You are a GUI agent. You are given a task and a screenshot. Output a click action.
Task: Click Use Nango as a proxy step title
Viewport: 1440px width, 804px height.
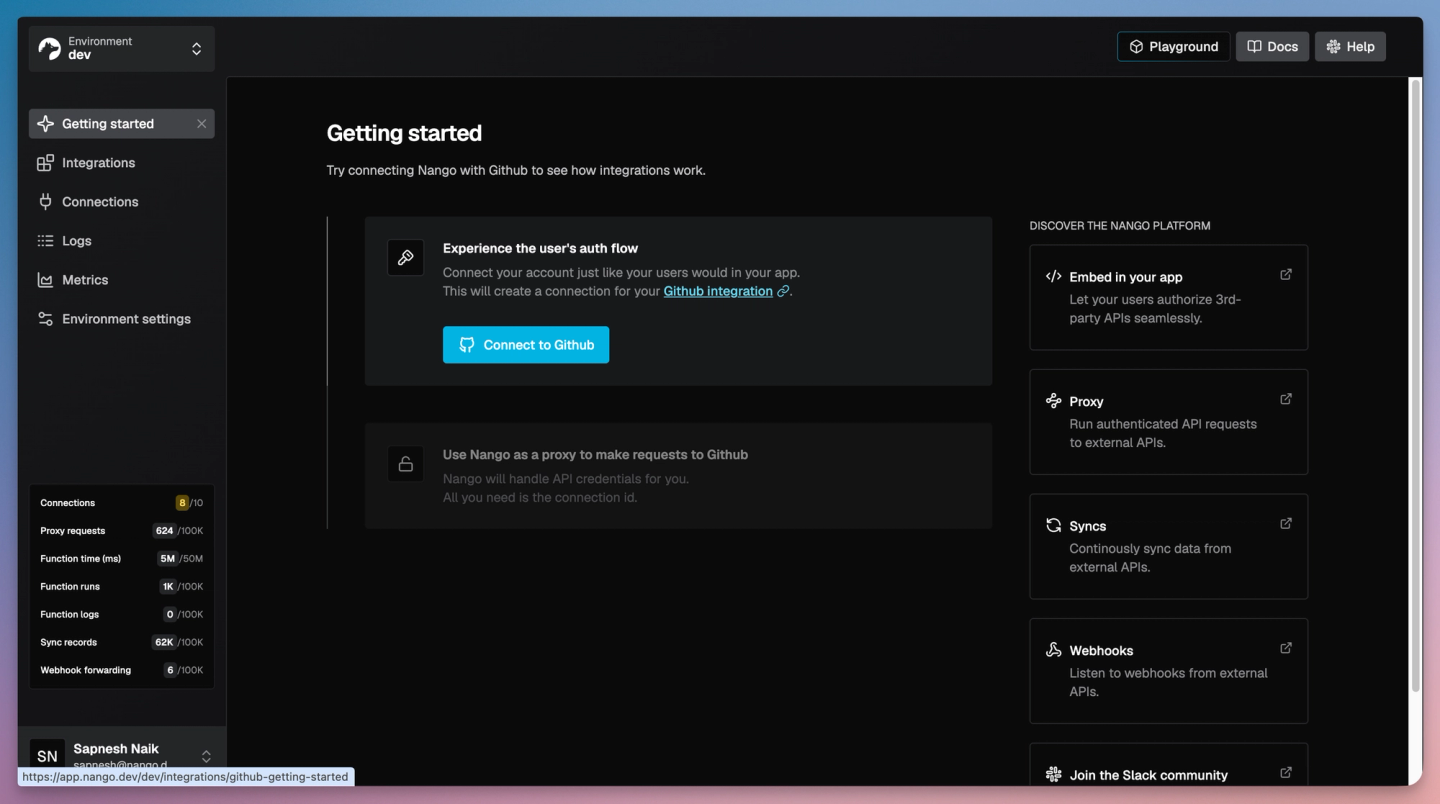click(595, 455)
